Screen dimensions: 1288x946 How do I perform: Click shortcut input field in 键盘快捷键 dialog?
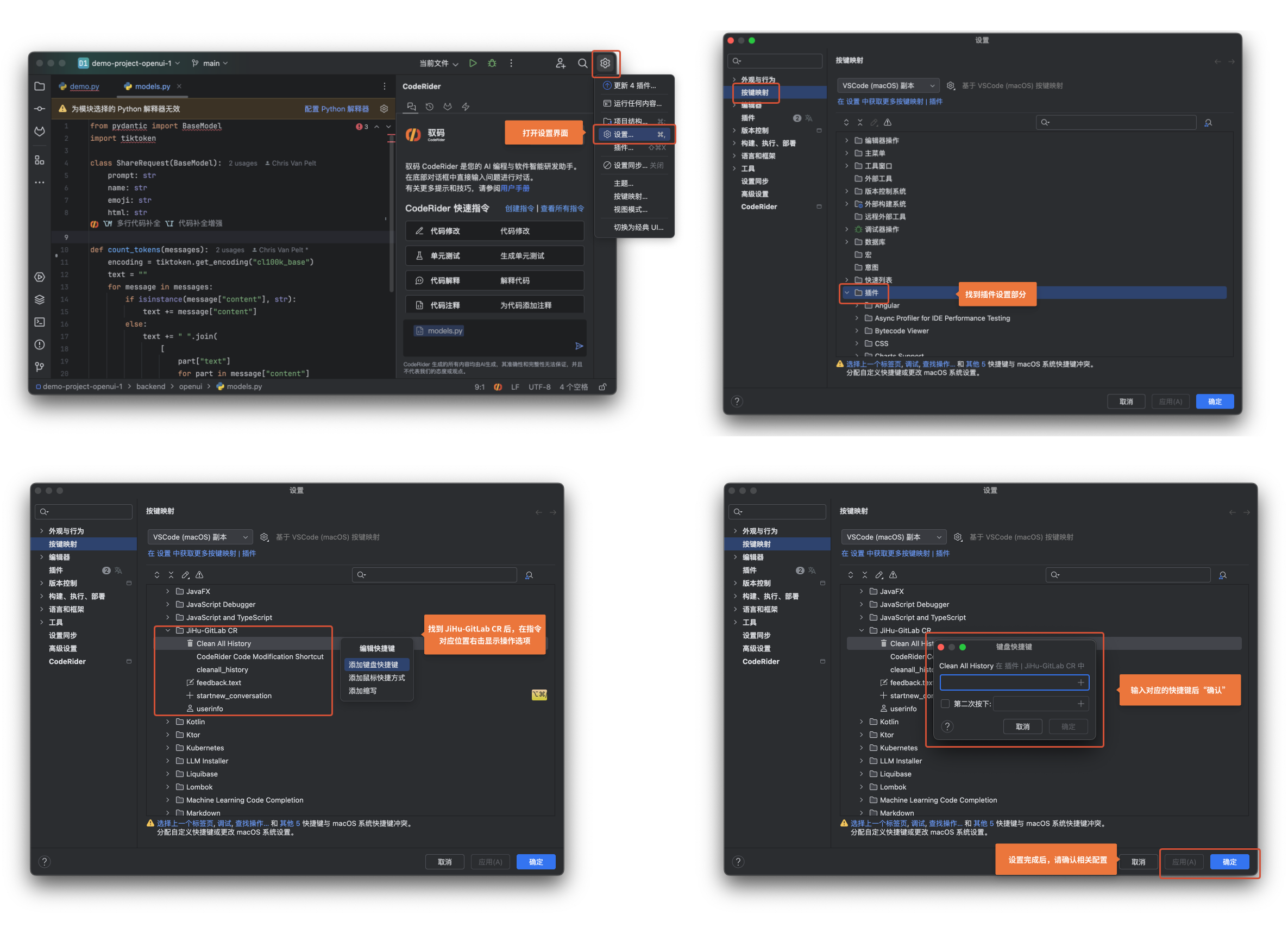pyautogui.click(x=1008, y=682)
